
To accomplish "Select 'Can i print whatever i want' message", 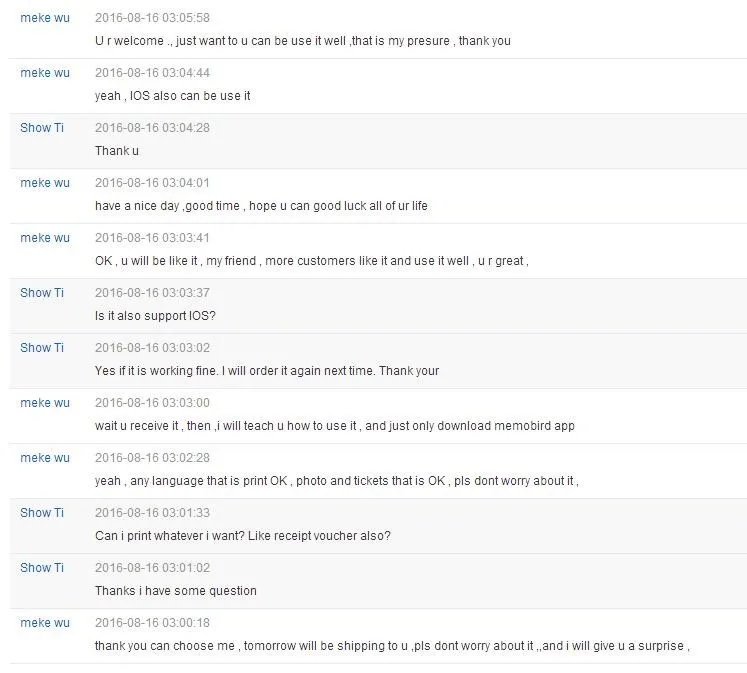I will (x=242, y=536).
